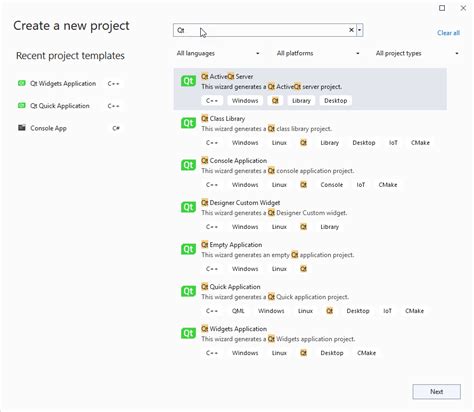Click the Console tag on Console Application
Screen dimensions: 474x412
click(332, 185)
